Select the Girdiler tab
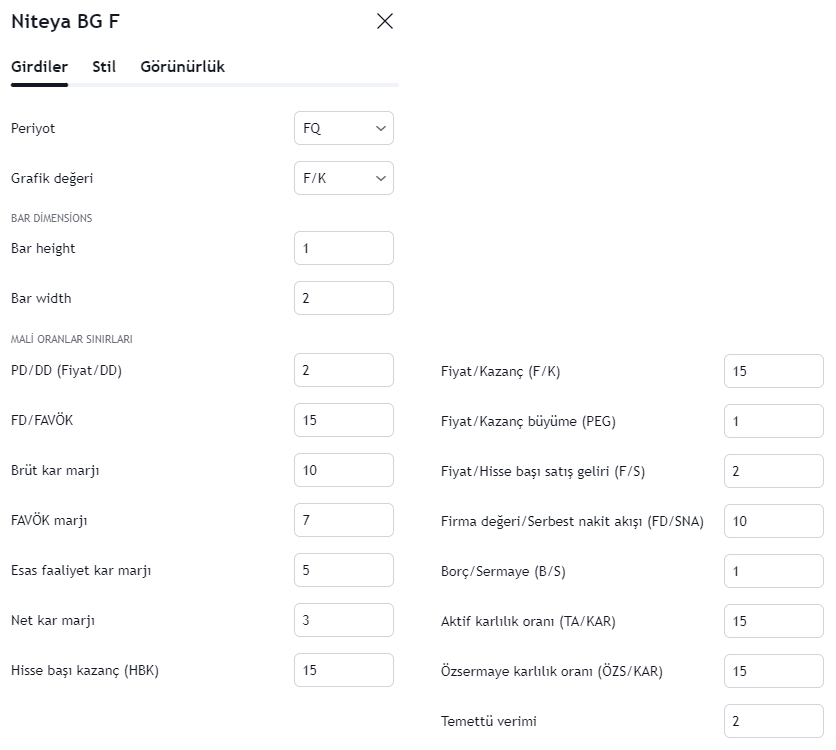This screenshot has width=836, height=750. [x=39, y=67]
